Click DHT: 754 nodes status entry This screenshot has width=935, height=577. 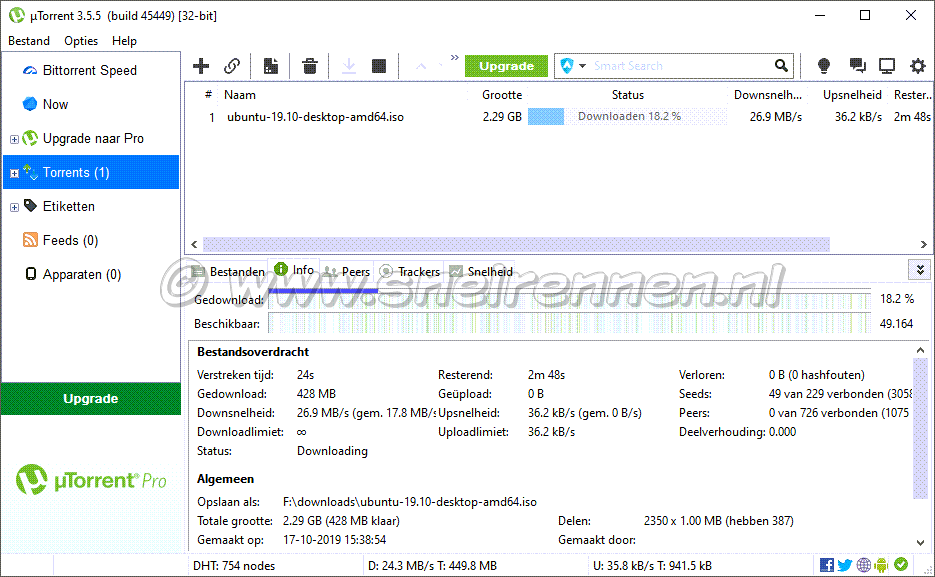pos(234,566)
